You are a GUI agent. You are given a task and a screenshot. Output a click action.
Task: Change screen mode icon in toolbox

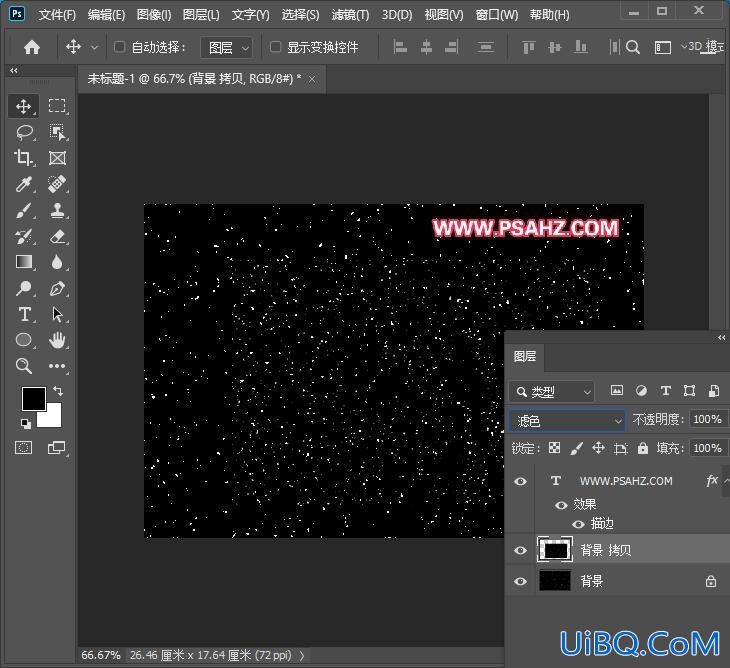click(x=57, y=448)
